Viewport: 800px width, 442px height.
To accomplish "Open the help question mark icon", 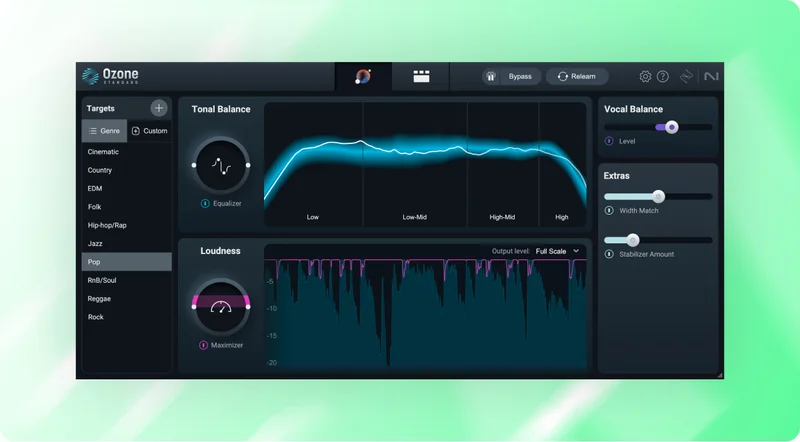I will tap(662, 77).
